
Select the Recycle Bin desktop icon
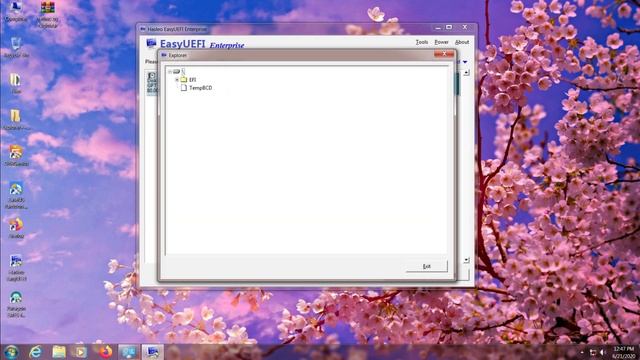[16, 48]
